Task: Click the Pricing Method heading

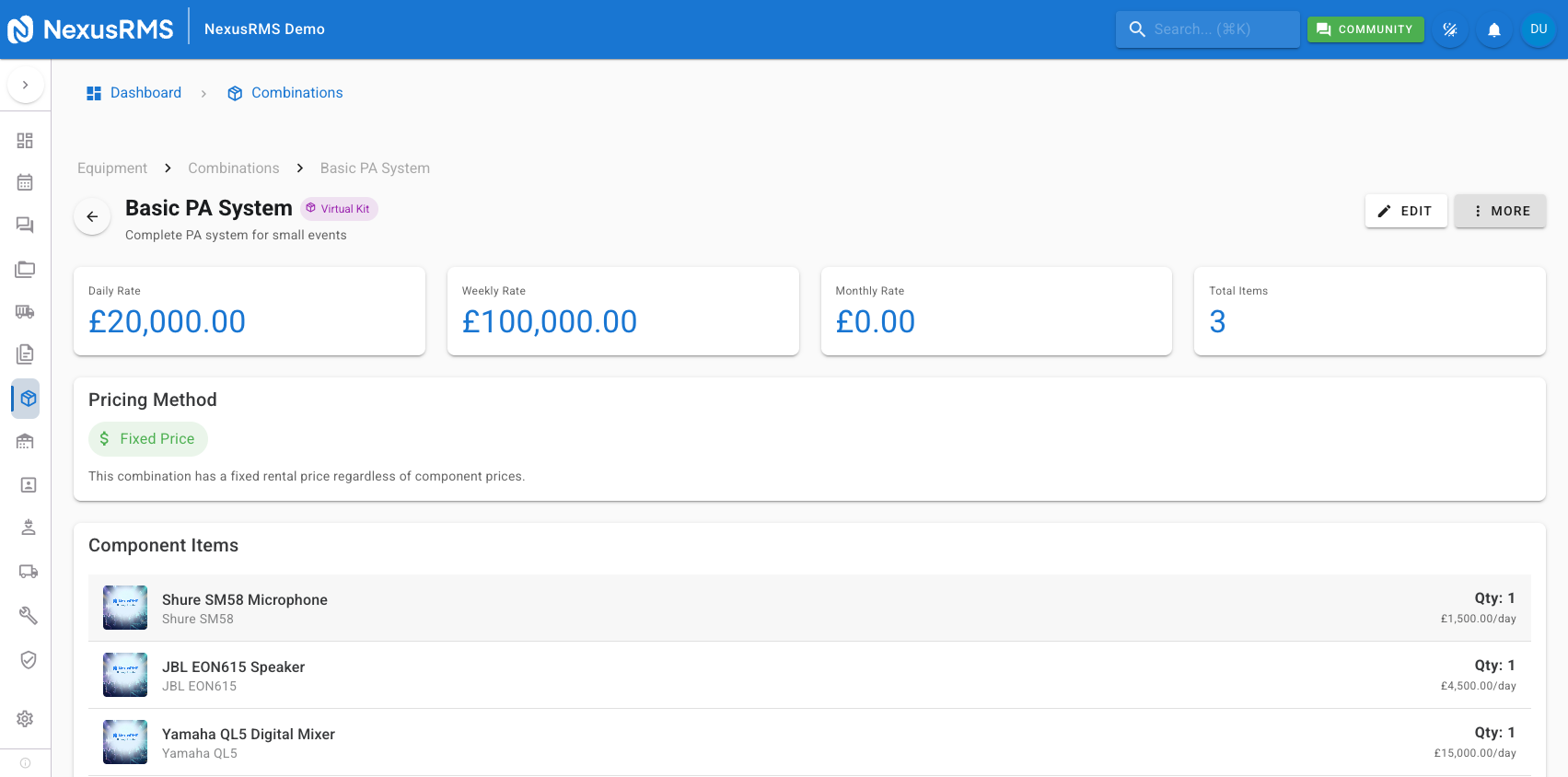Action: (x=153, y=400)
